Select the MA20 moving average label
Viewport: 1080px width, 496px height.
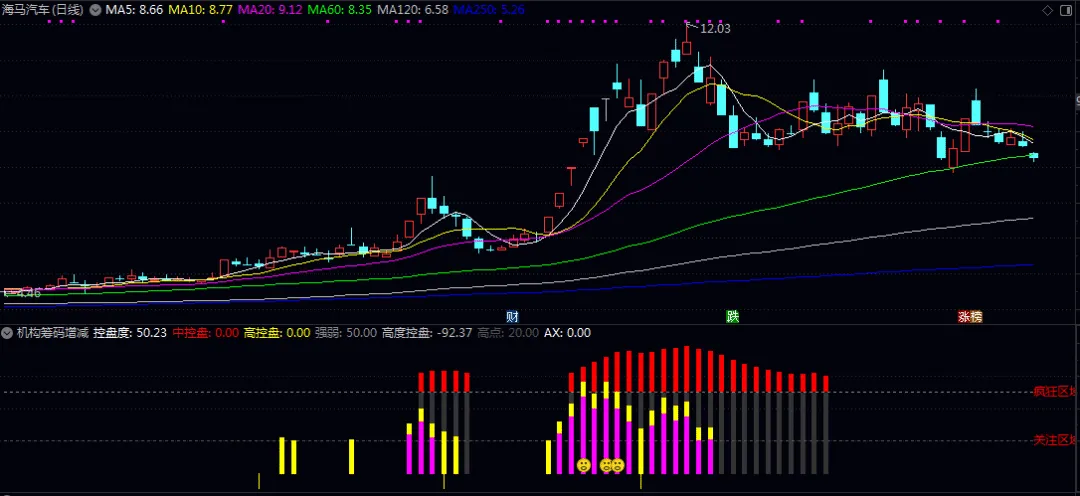click(x=271, y=10)
